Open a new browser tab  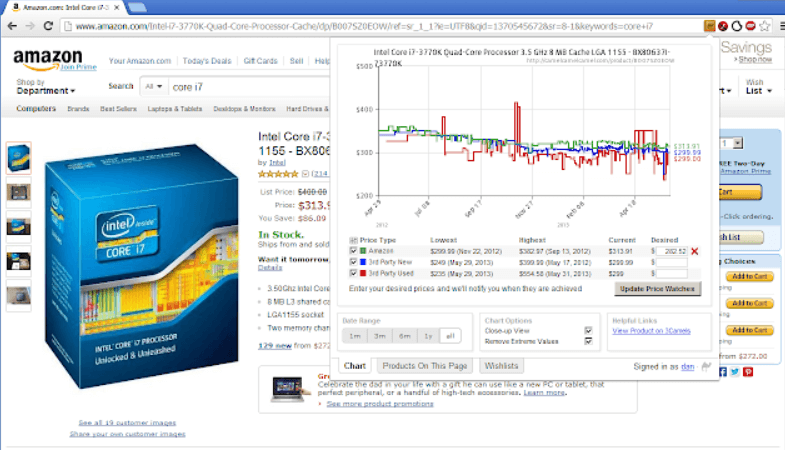point(137,7)
